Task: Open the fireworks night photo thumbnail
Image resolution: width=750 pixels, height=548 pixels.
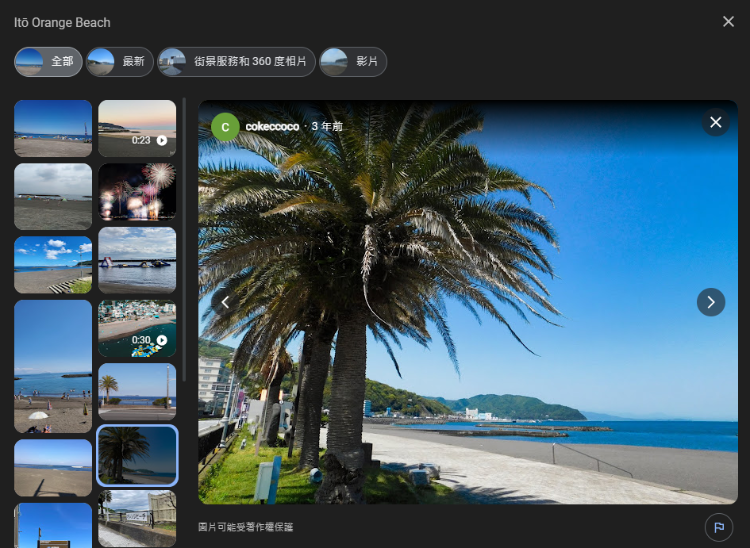Action: click(137, 192)
